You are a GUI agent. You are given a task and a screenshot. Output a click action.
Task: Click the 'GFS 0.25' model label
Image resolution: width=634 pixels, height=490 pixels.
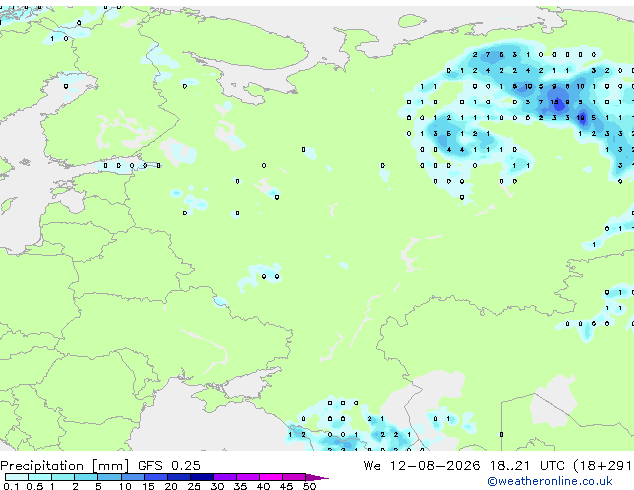tap(169, 466)
